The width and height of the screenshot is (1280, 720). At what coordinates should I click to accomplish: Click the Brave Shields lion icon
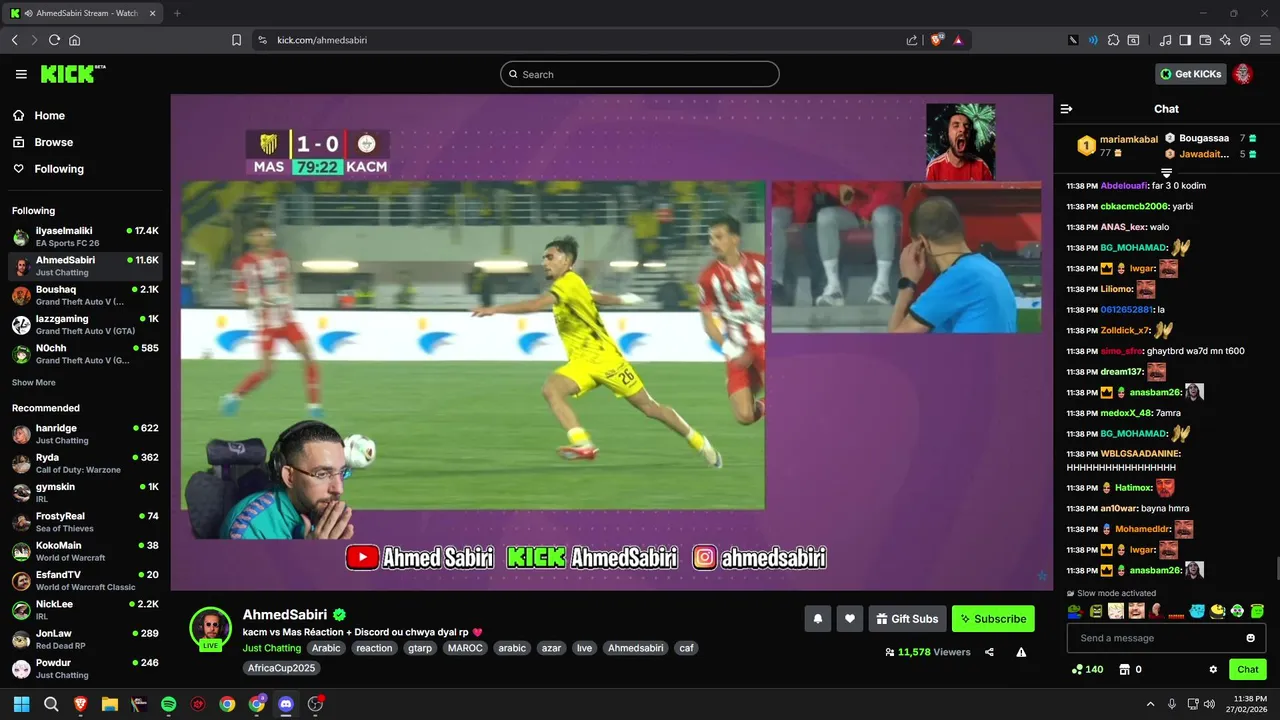(936, 40)
